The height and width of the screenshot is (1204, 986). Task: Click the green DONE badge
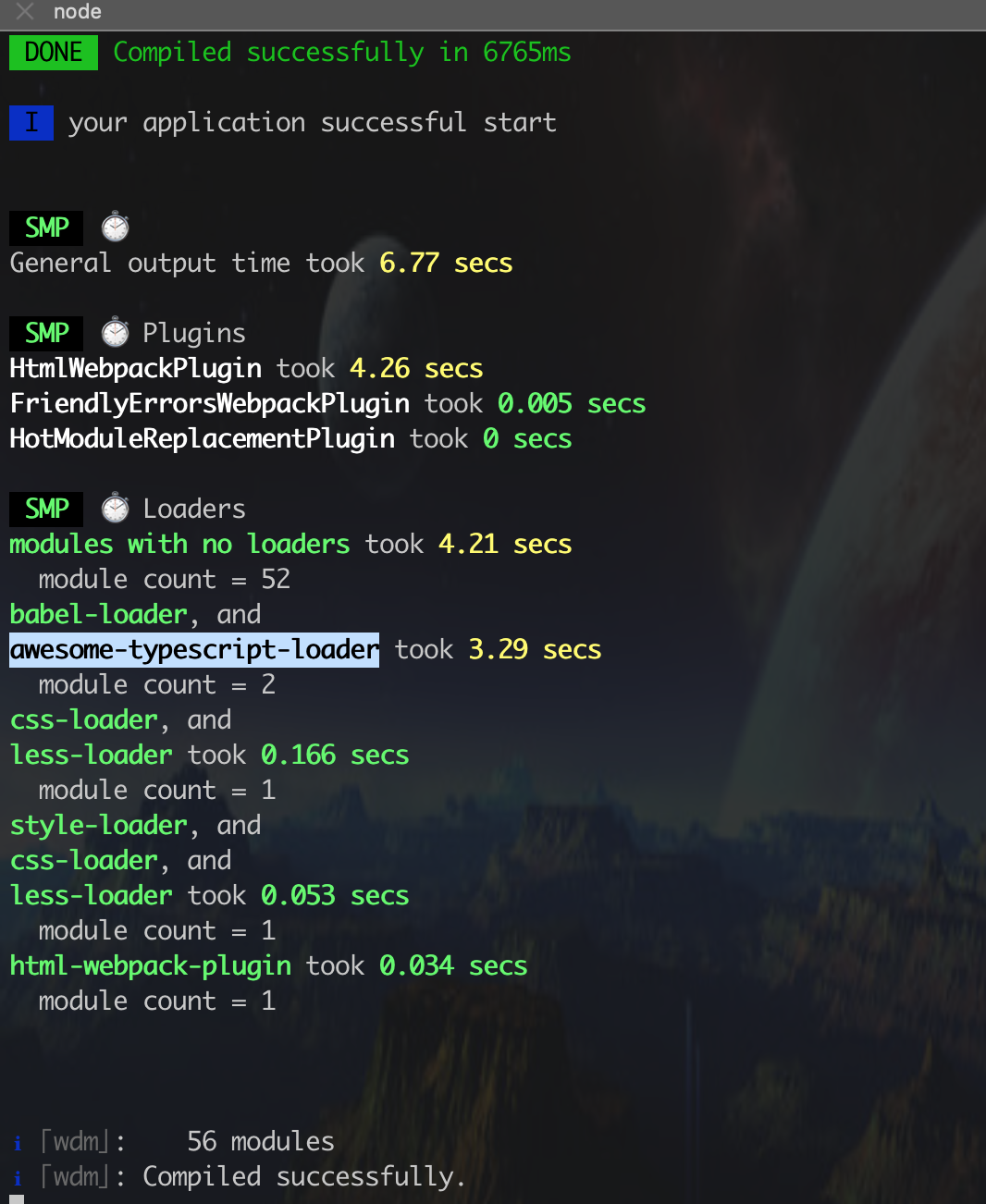pos(54,53)
